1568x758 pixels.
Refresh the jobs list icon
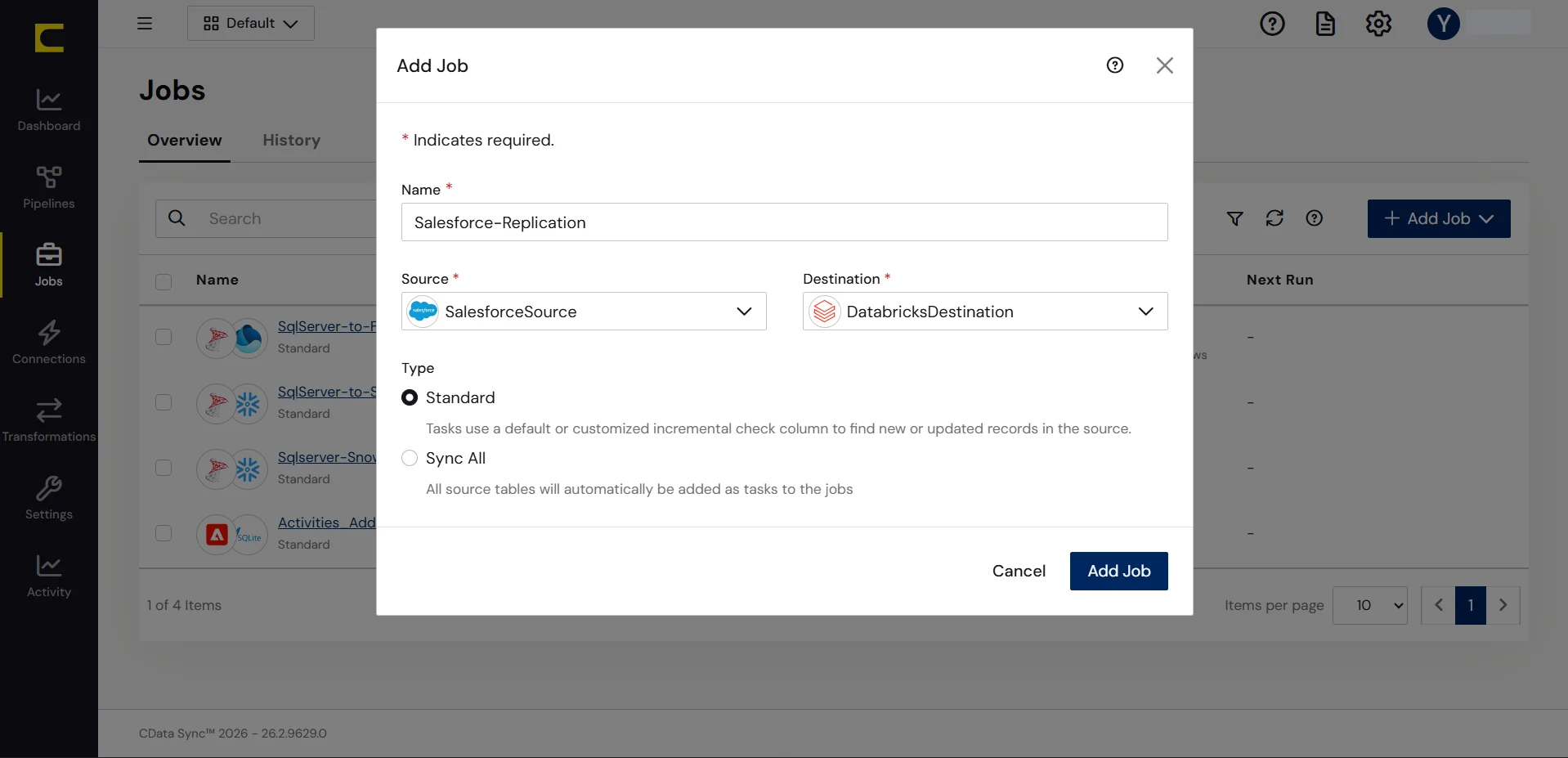[x=1275, y=218]
